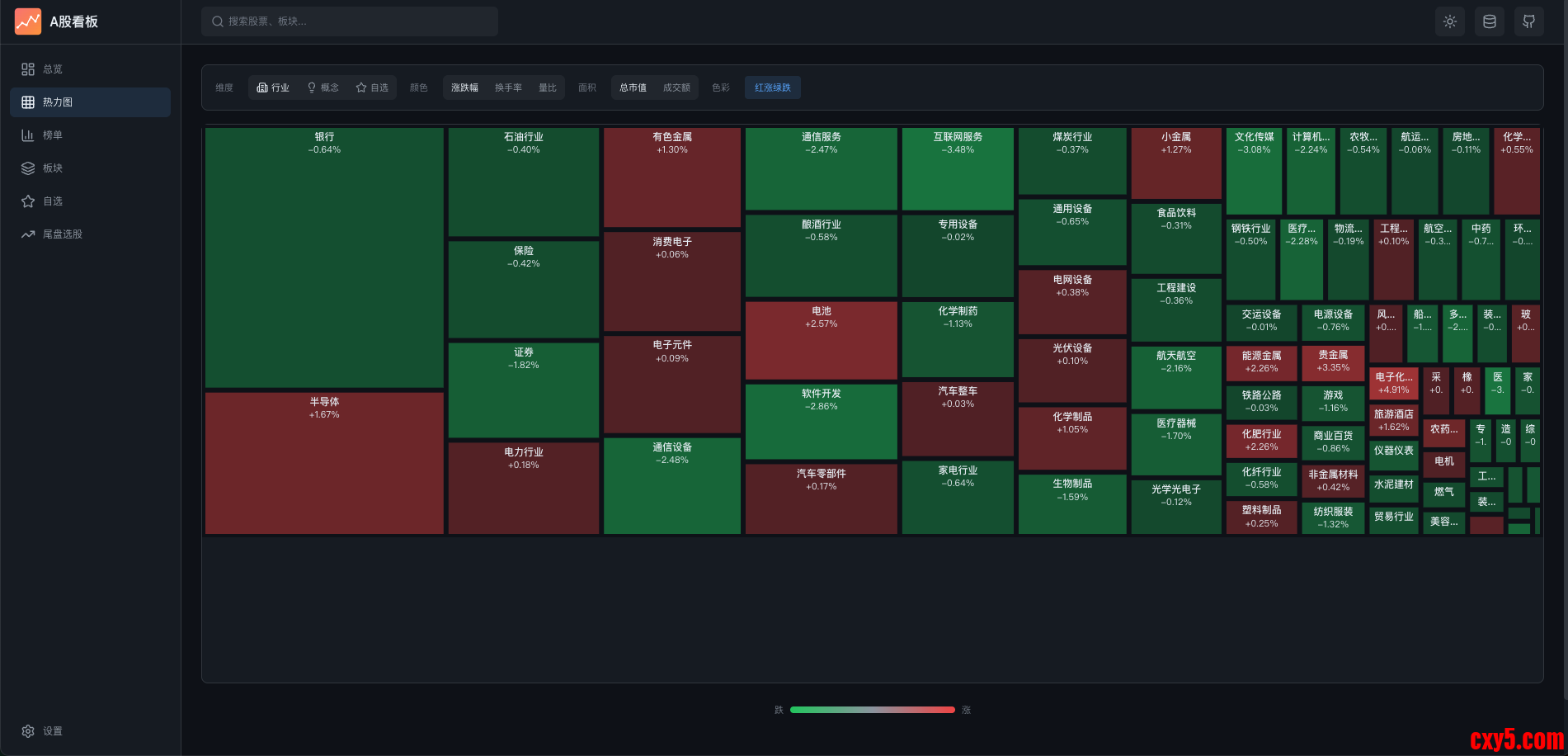Go to 榜单 rankings in the sidebar
The image size is (1568, 756).
(x=52, y=135)
